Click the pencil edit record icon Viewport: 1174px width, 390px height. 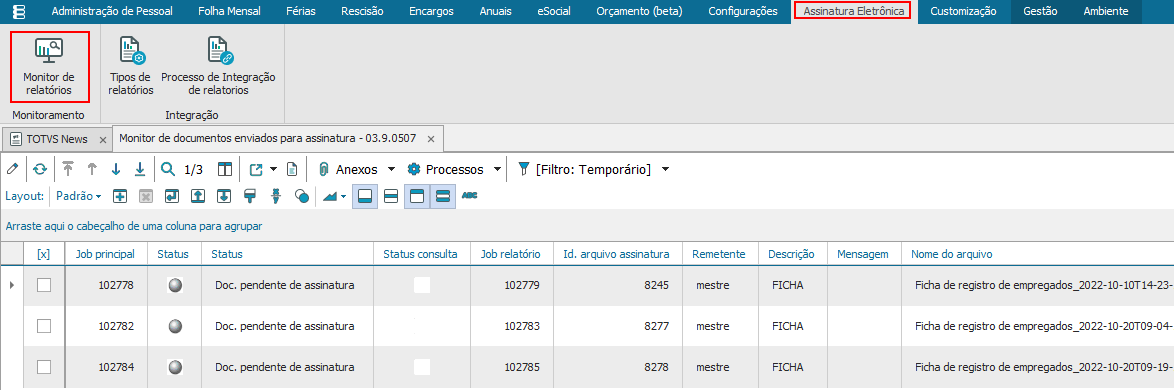pyautogui.click(x=12, y=170)
